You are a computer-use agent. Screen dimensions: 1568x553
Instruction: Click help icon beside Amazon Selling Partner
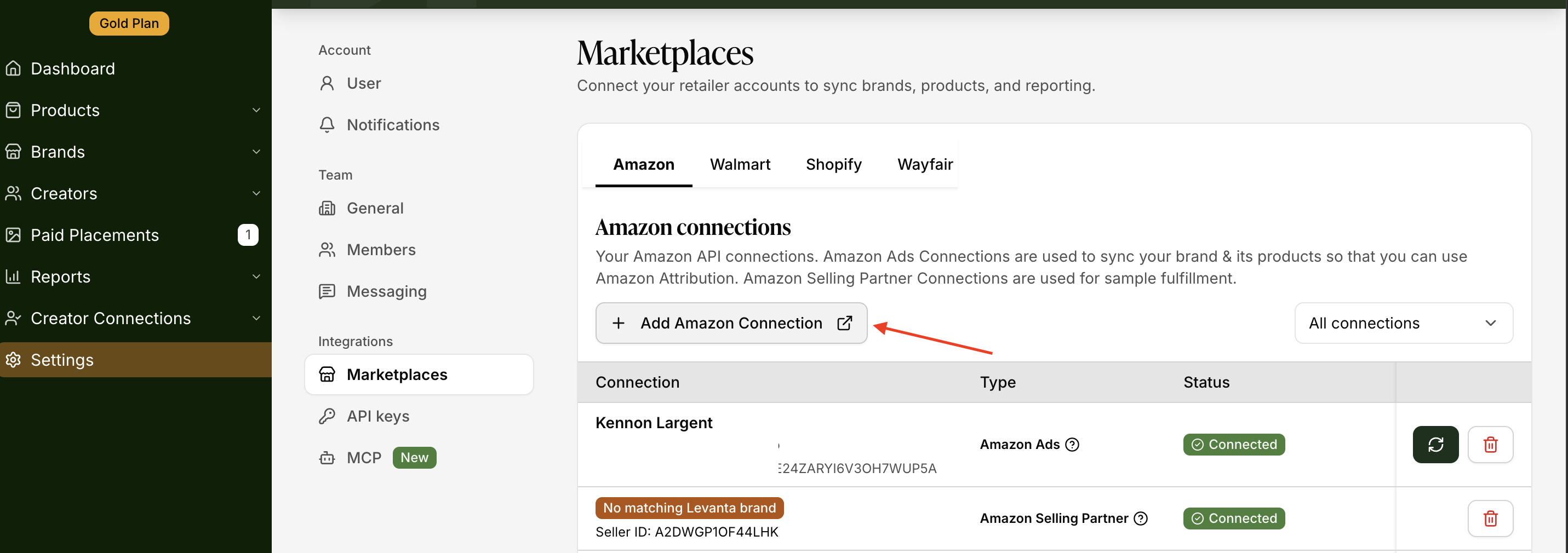pos(1140,519)
